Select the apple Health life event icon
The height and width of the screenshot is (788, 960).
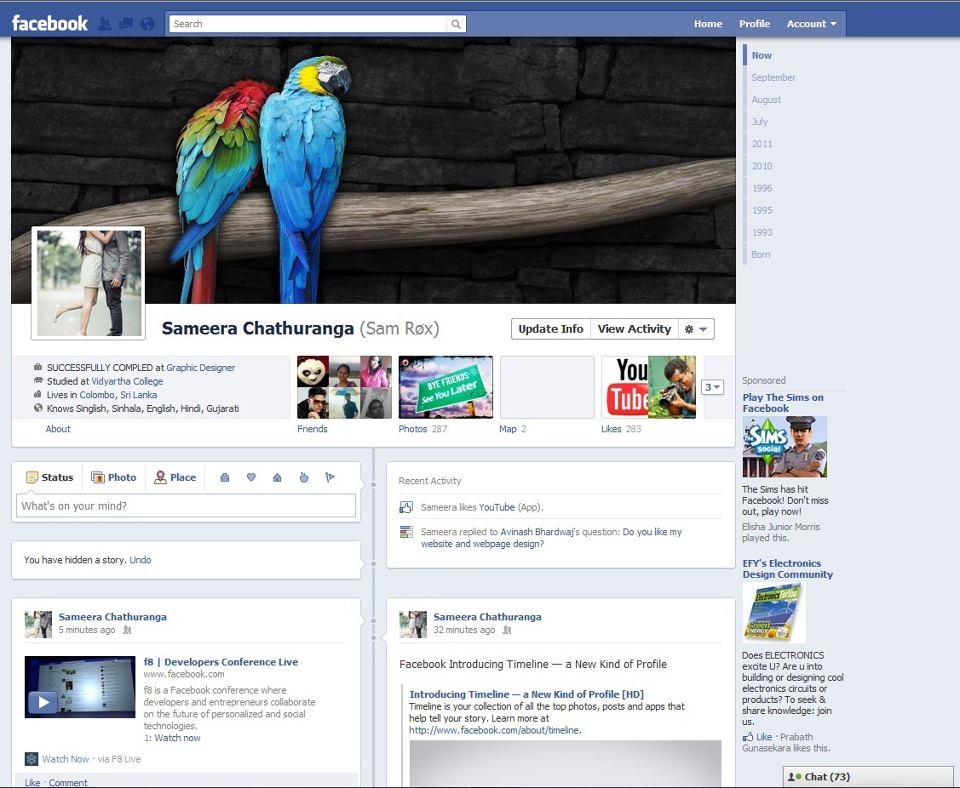pos(304,478)
